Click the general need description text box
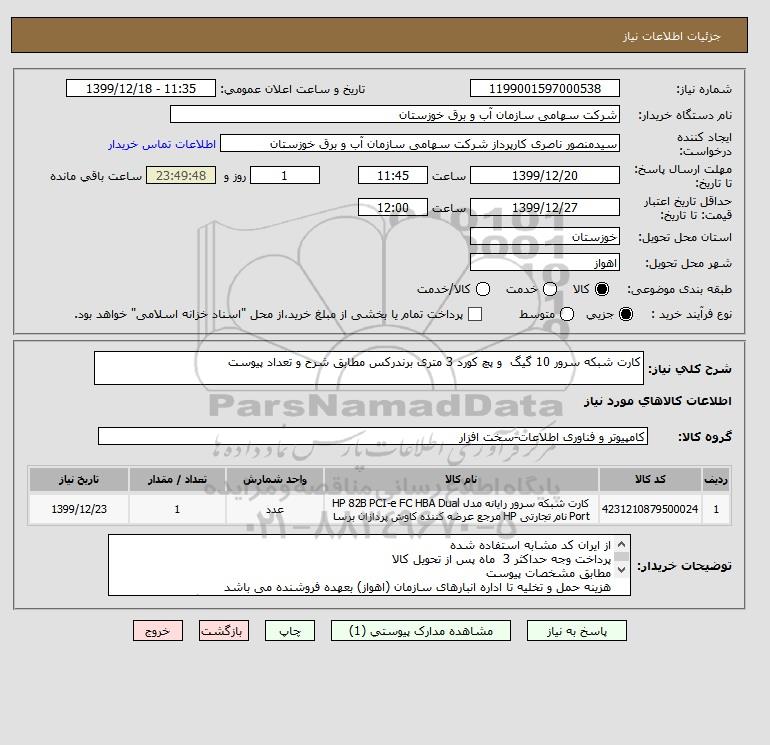 [x=369, y=368]
